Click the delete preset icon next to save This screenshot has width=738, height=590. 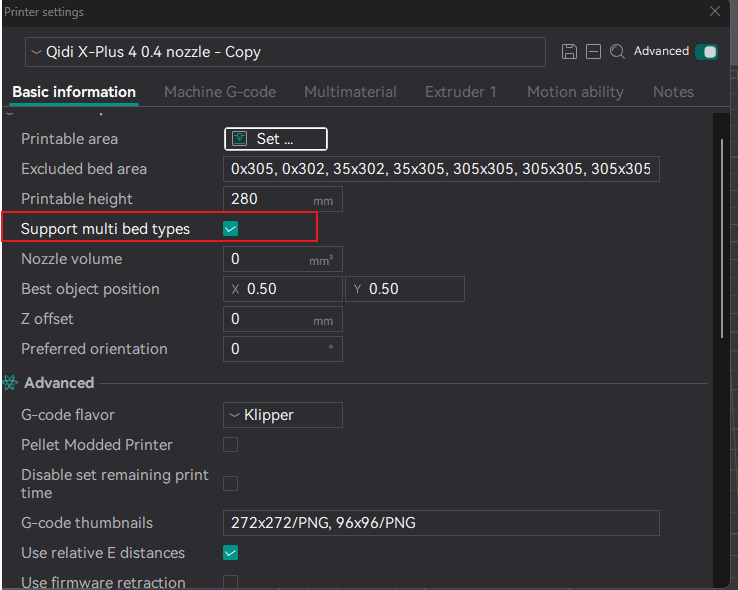[x=593, y=51]
